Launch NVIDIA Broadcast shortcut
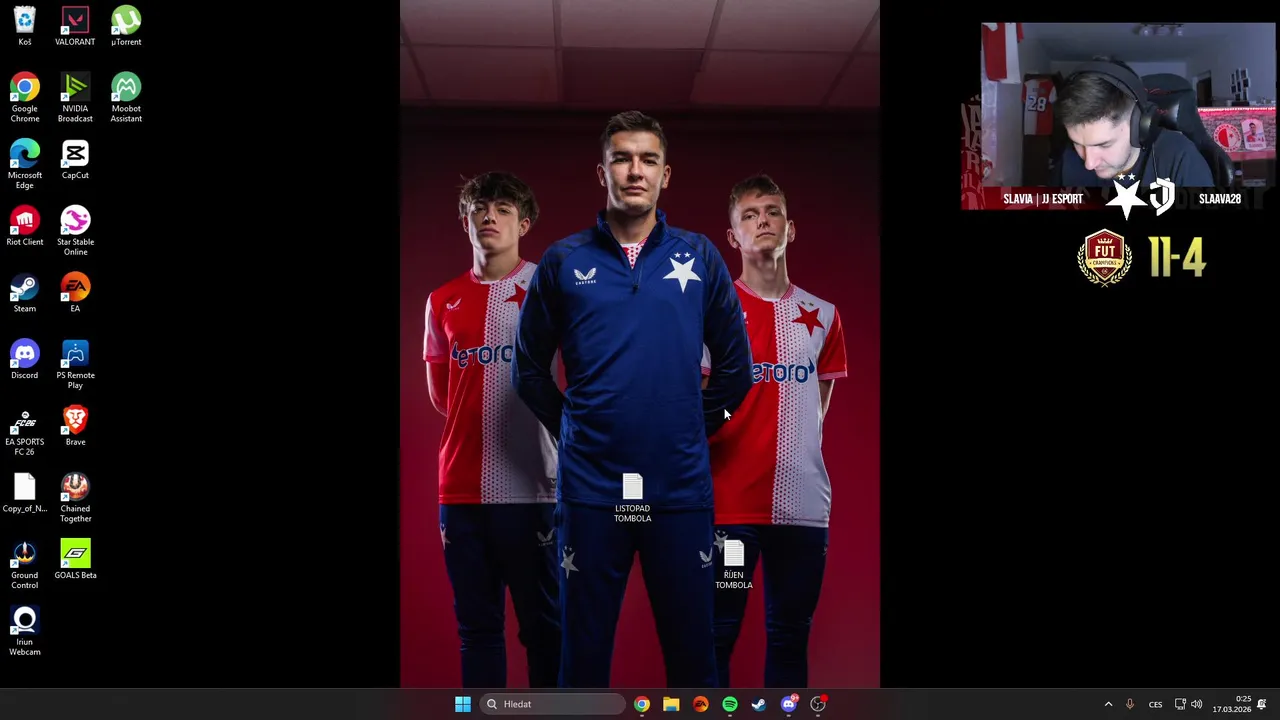 click(x=75, y=98)
